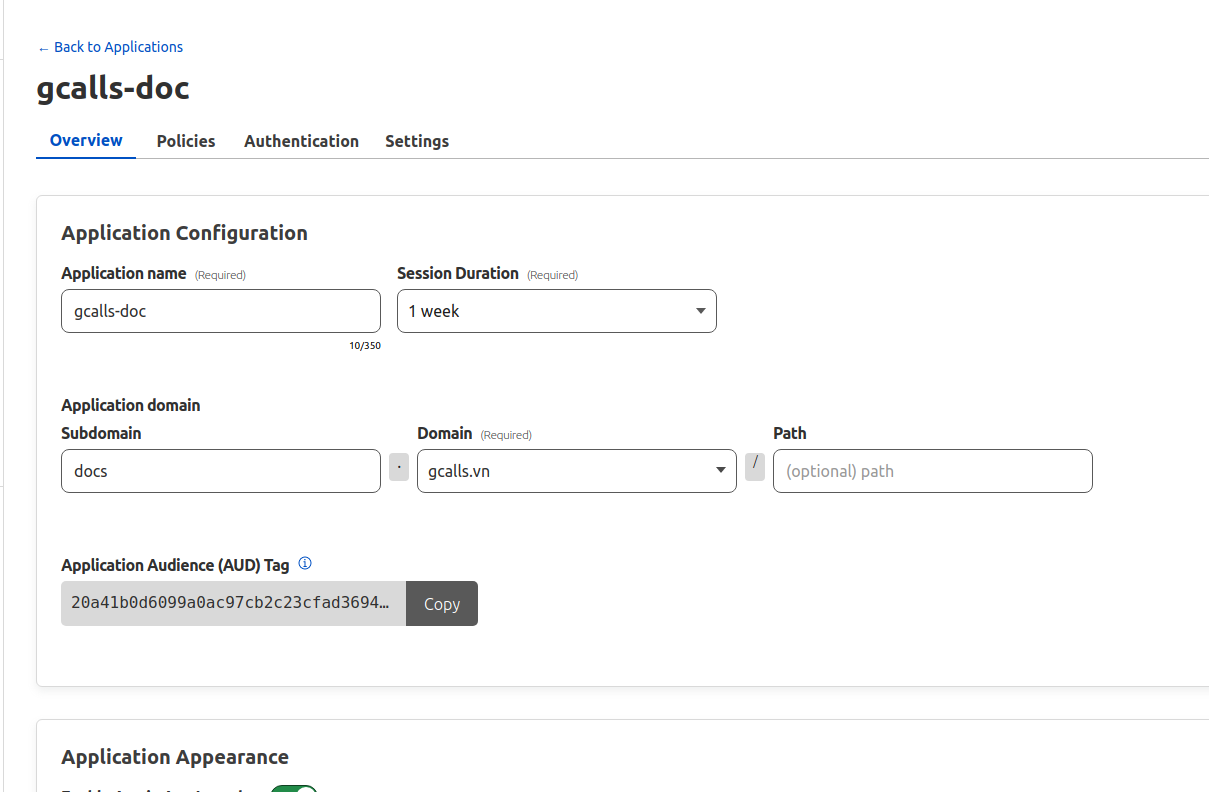Viewport: 1209px width, 792px height.
Task: Open the Authentication tab
Action: coord(301,141)
